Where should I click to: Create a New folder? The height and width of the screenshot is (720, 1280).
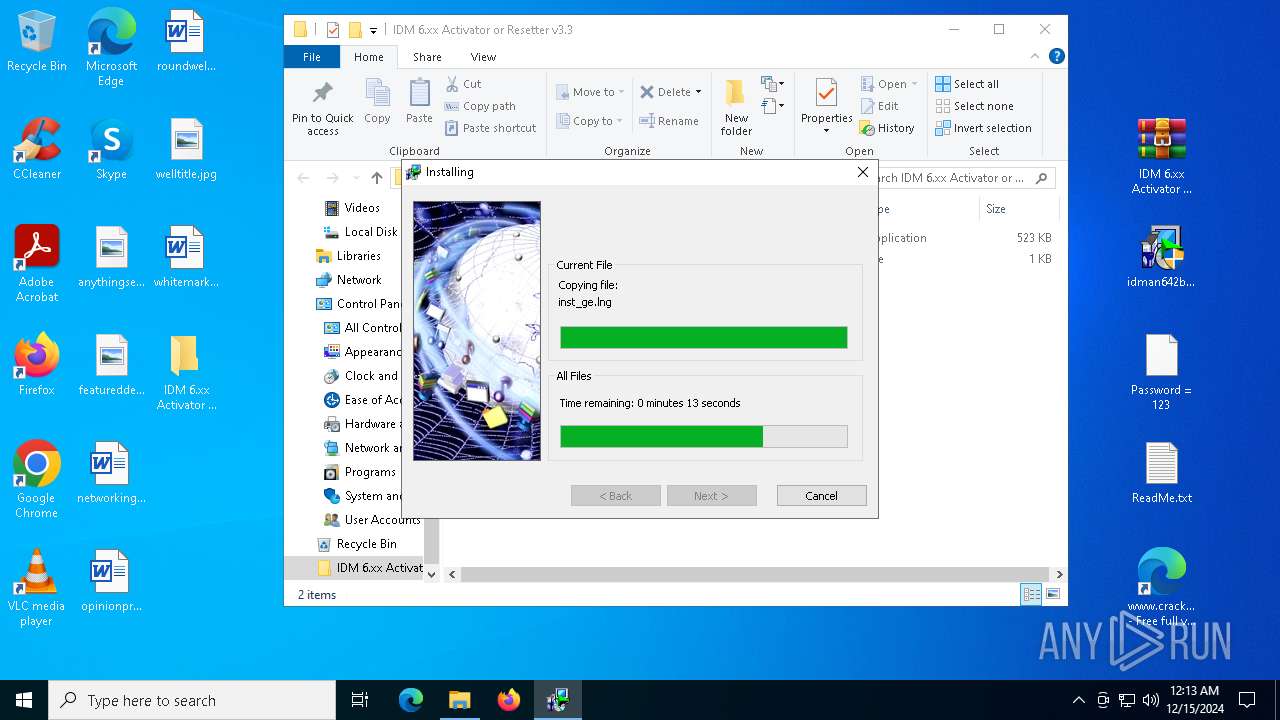736,107
